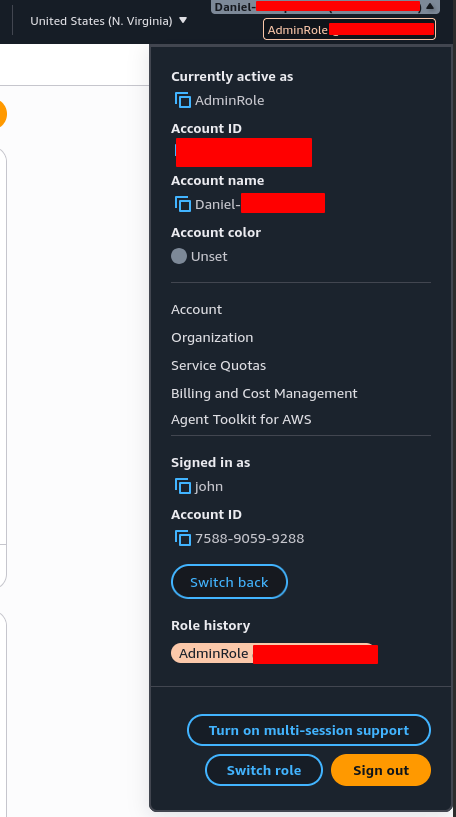Open Agent Toolkit for AWS

241,419
